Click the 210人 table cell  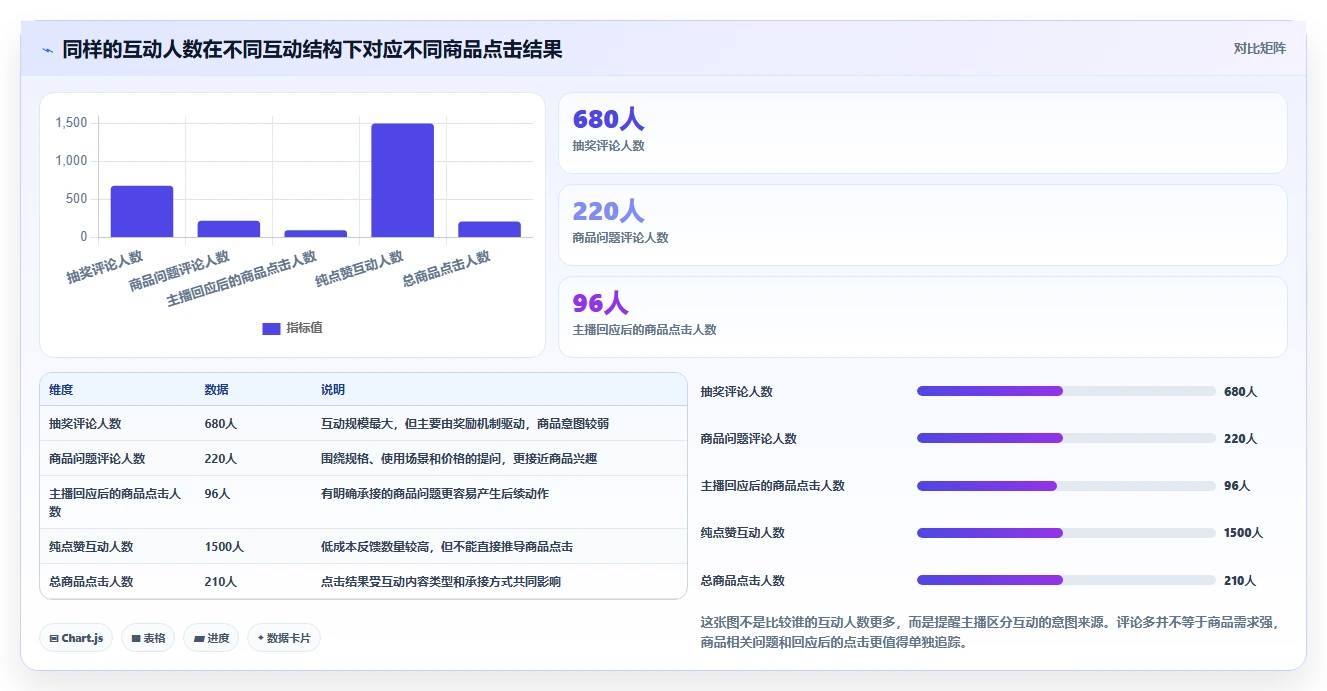tap(221, 582)
